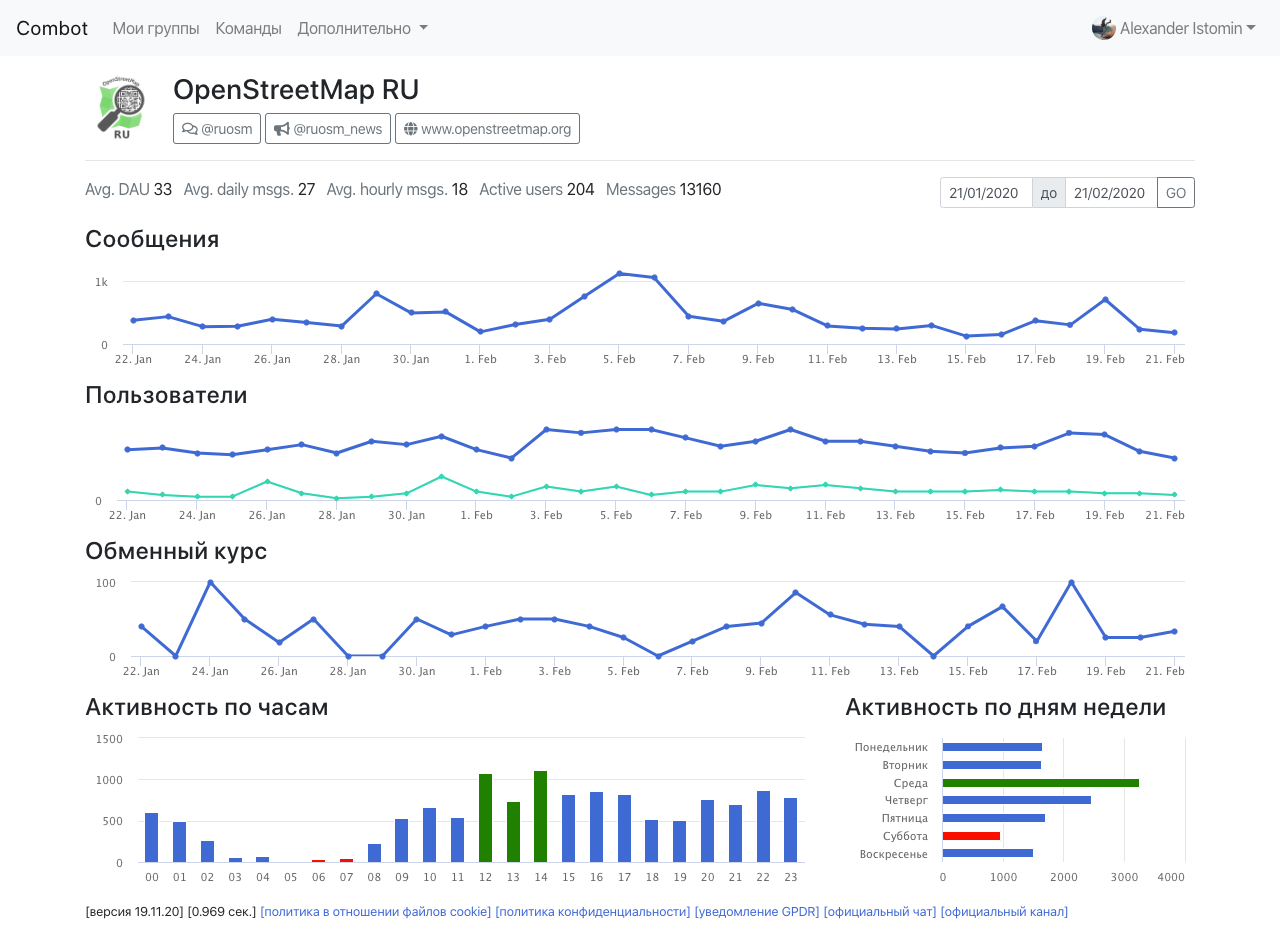Go to Мои группы
Screen dimensions: 1280x934
(x=156, y=28)
